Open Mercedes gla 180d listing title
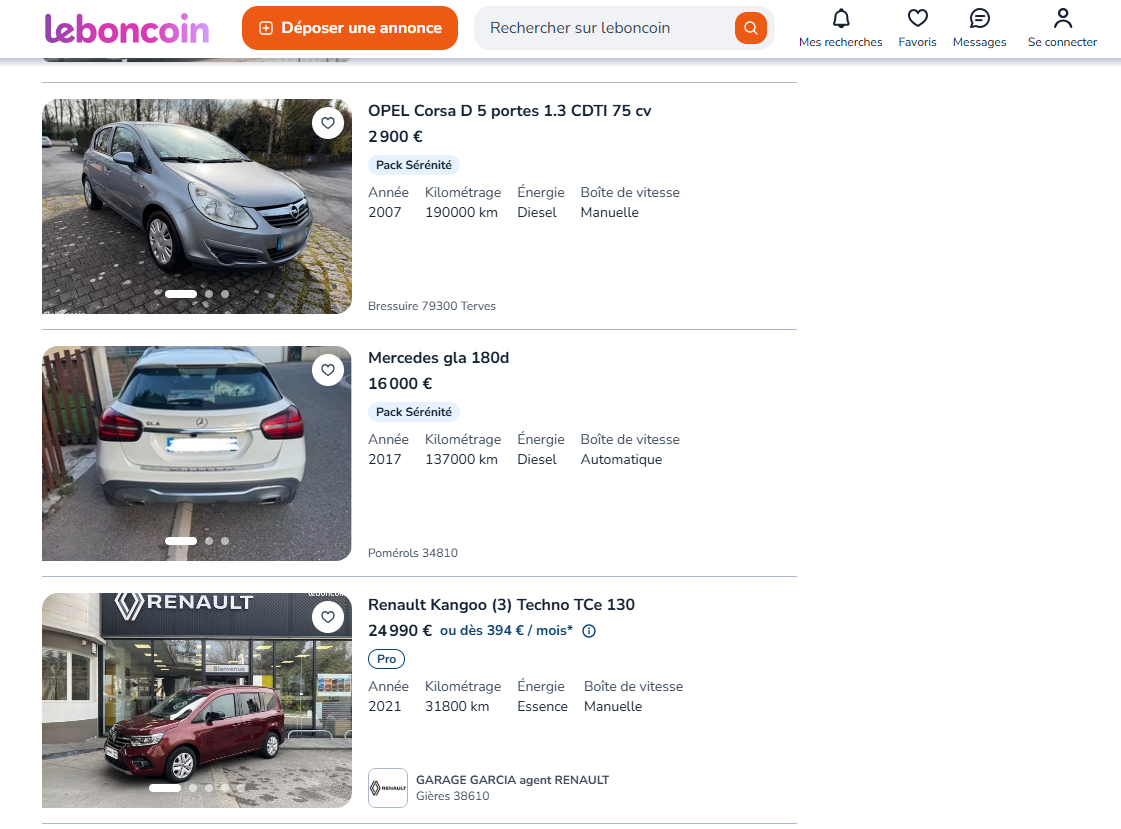1121x829 pixels. click(438, 358)
